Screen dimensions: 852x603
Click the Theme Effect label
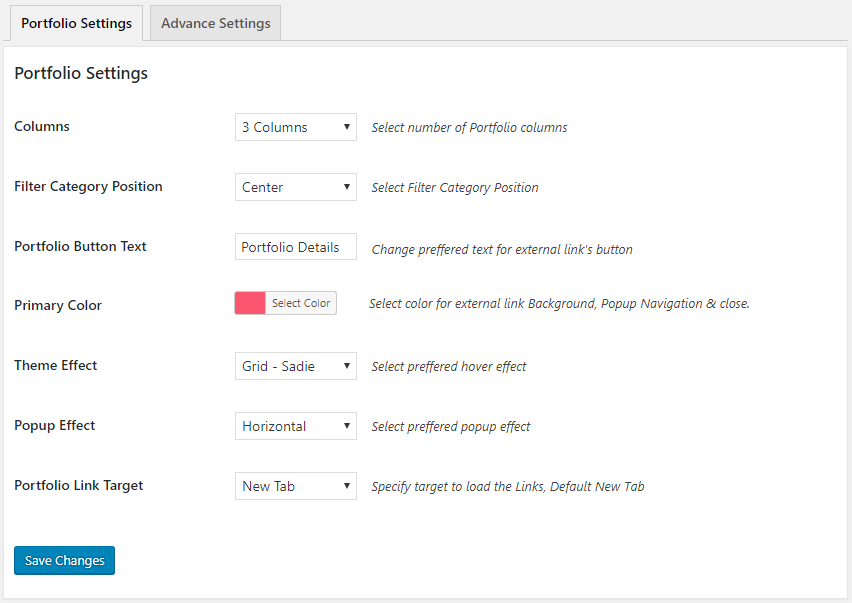[56, 365]
